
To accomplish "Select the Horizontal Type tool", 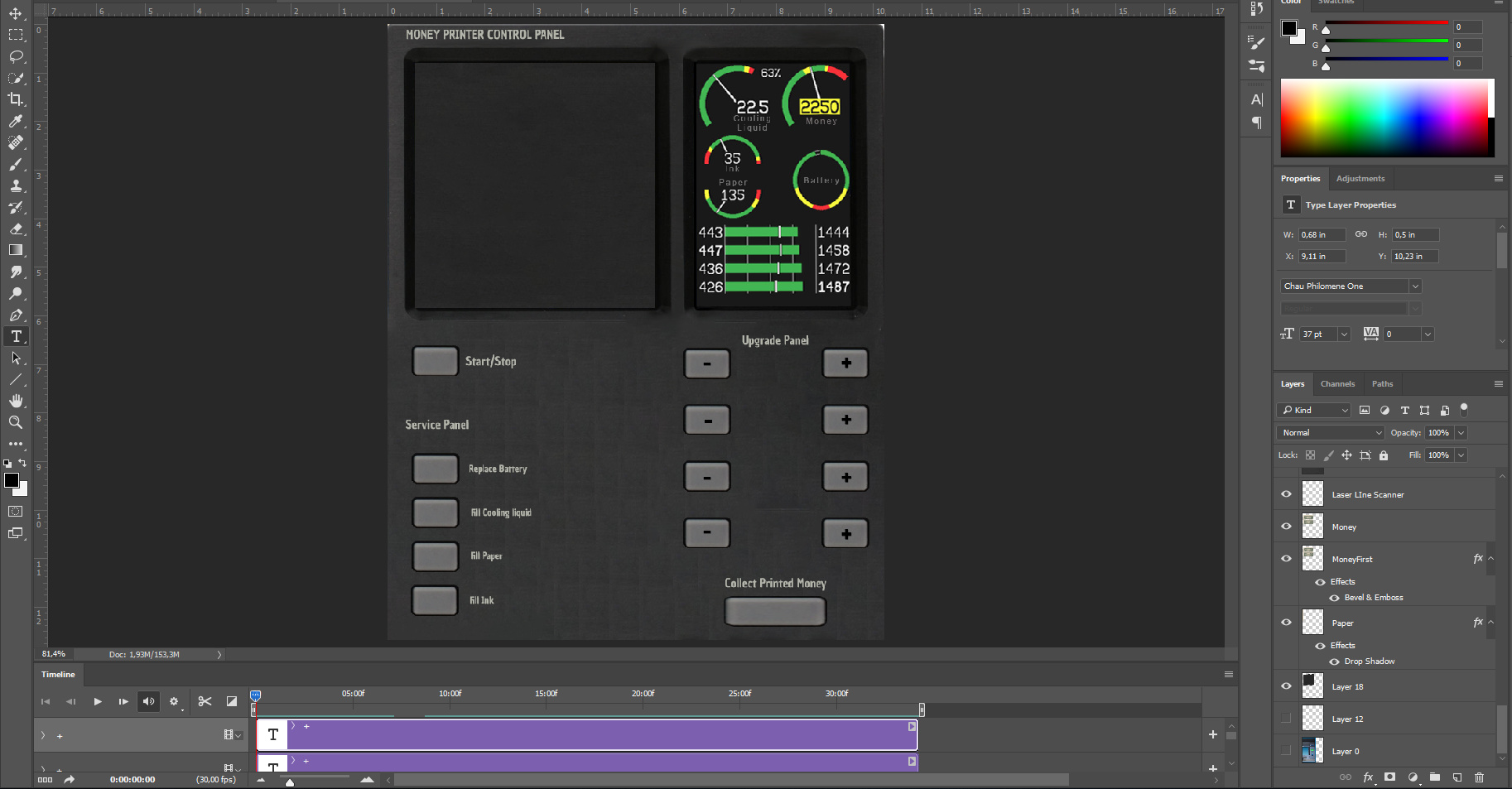I will pos(16,336).
